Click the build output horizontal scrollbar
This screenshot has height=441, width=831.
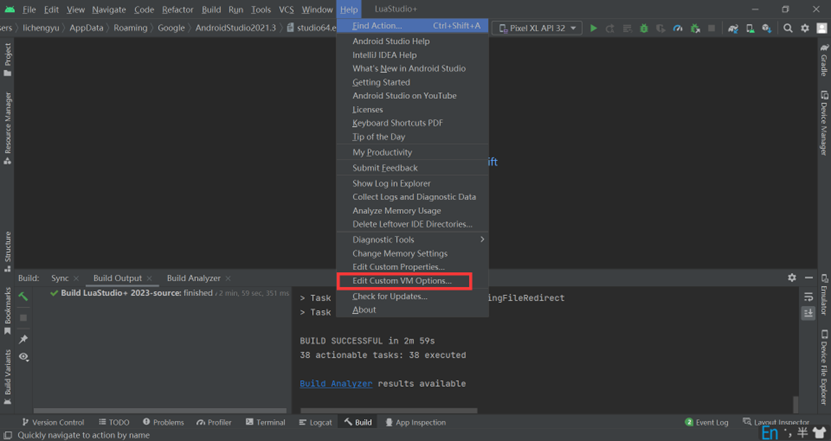coord(389,411)
